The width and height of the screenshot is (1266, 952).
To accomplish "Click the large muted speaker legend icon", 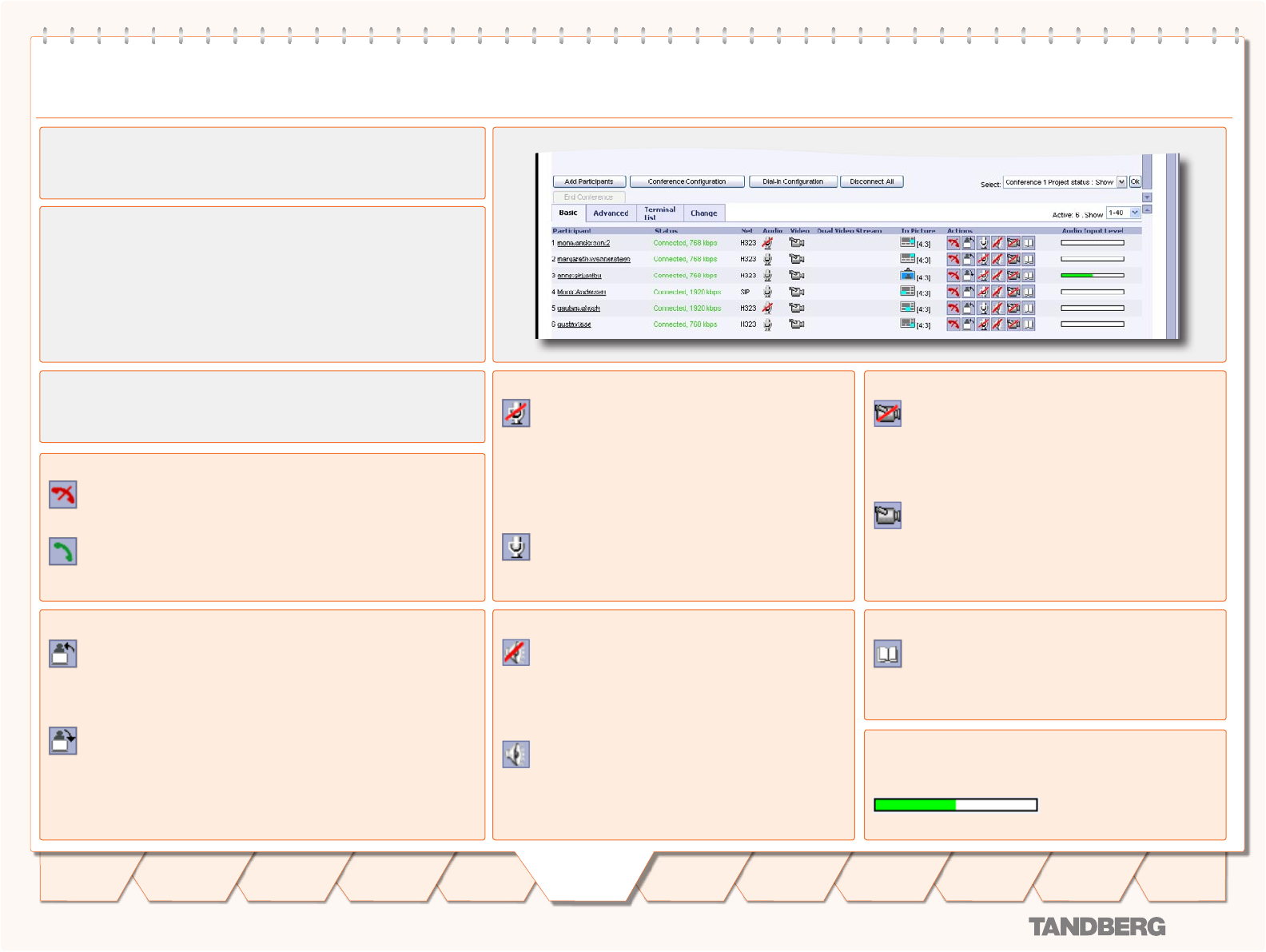I will pyautogui.click(x=516, y=652).
